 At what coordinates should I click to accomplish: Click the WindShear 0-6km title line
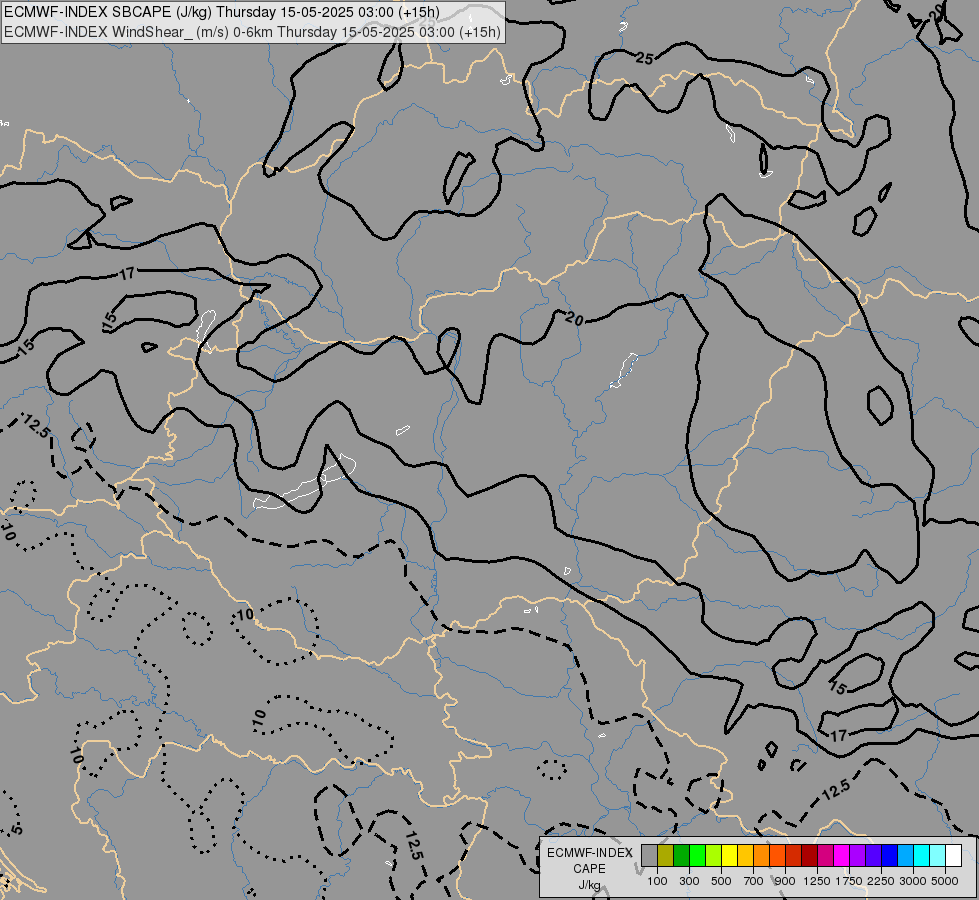[252, 32]
